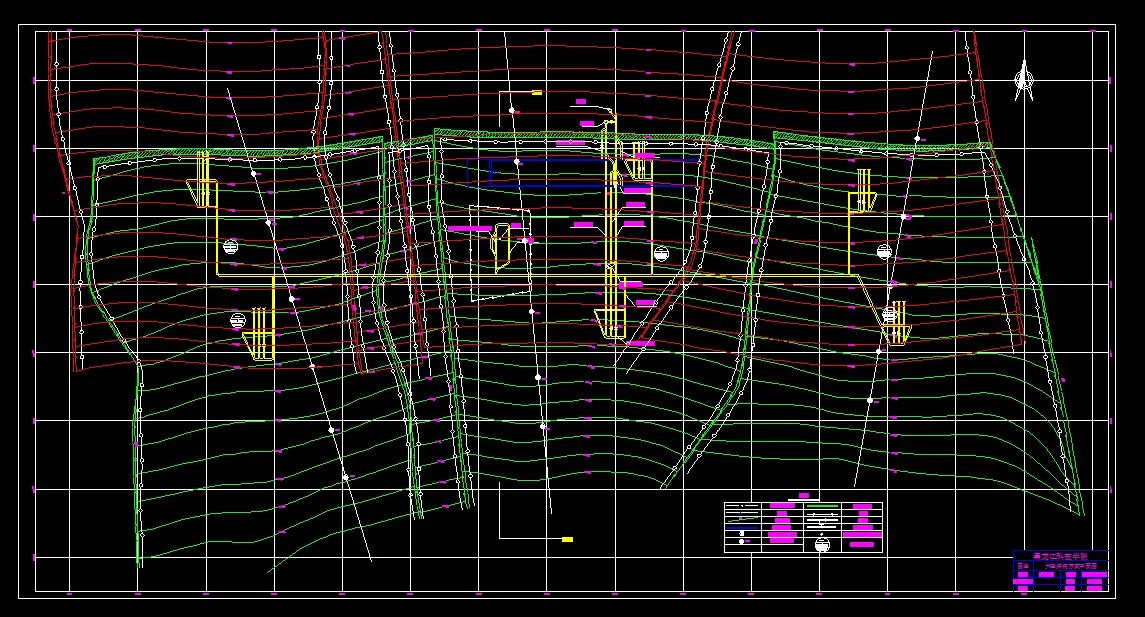
Task: Click the yellow tag at the bottom leader line
Action: pyautogui.click(x=567, y=540)
